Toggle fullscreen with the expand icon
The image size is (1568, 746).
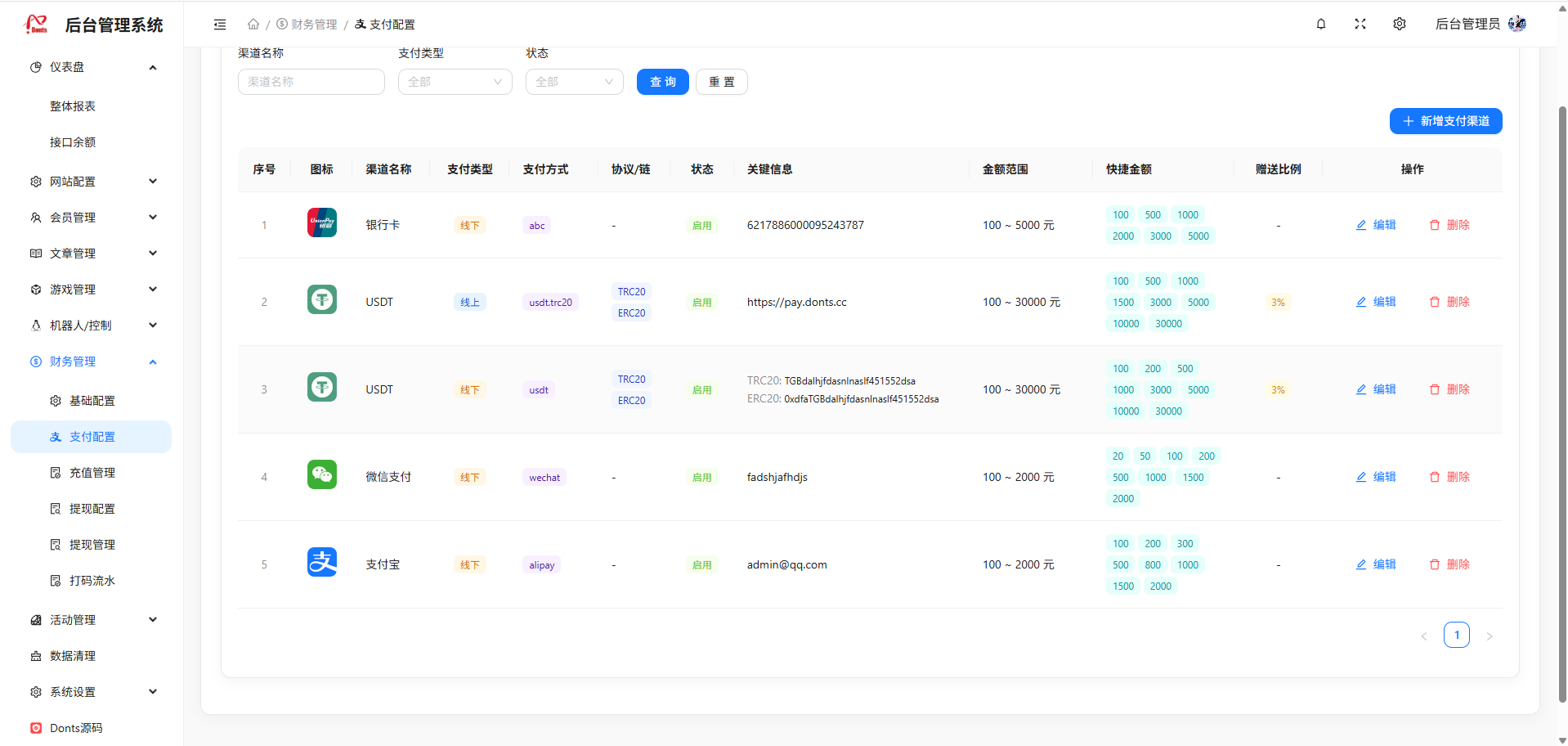[1360, 25]
